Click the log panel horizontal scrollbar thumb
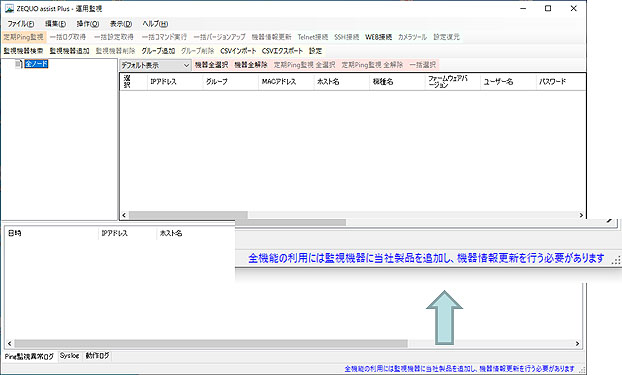 pyautogui.click(x=211, y=344)
